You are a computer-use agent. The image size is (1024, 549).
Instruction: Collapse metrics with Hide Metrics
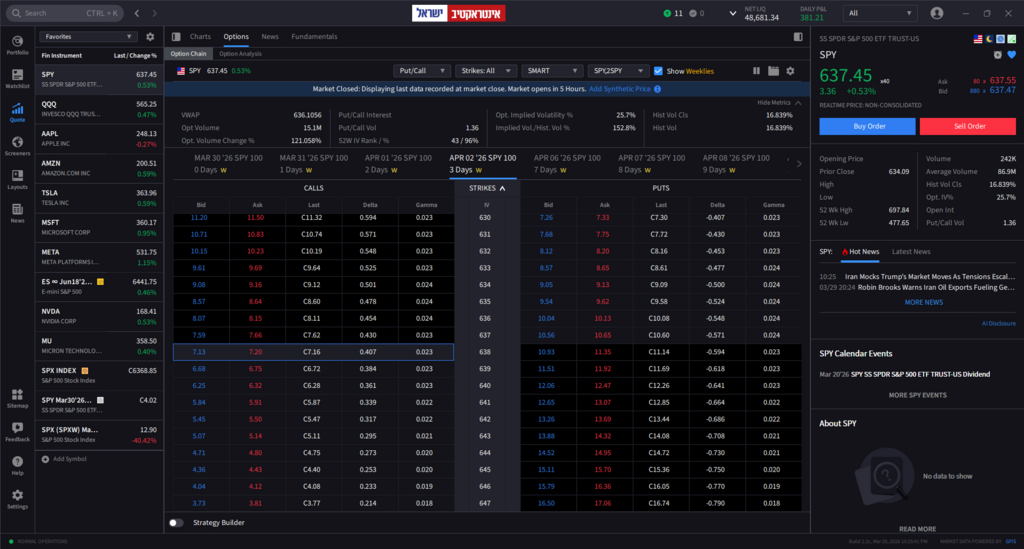click(x=779, y=102)
